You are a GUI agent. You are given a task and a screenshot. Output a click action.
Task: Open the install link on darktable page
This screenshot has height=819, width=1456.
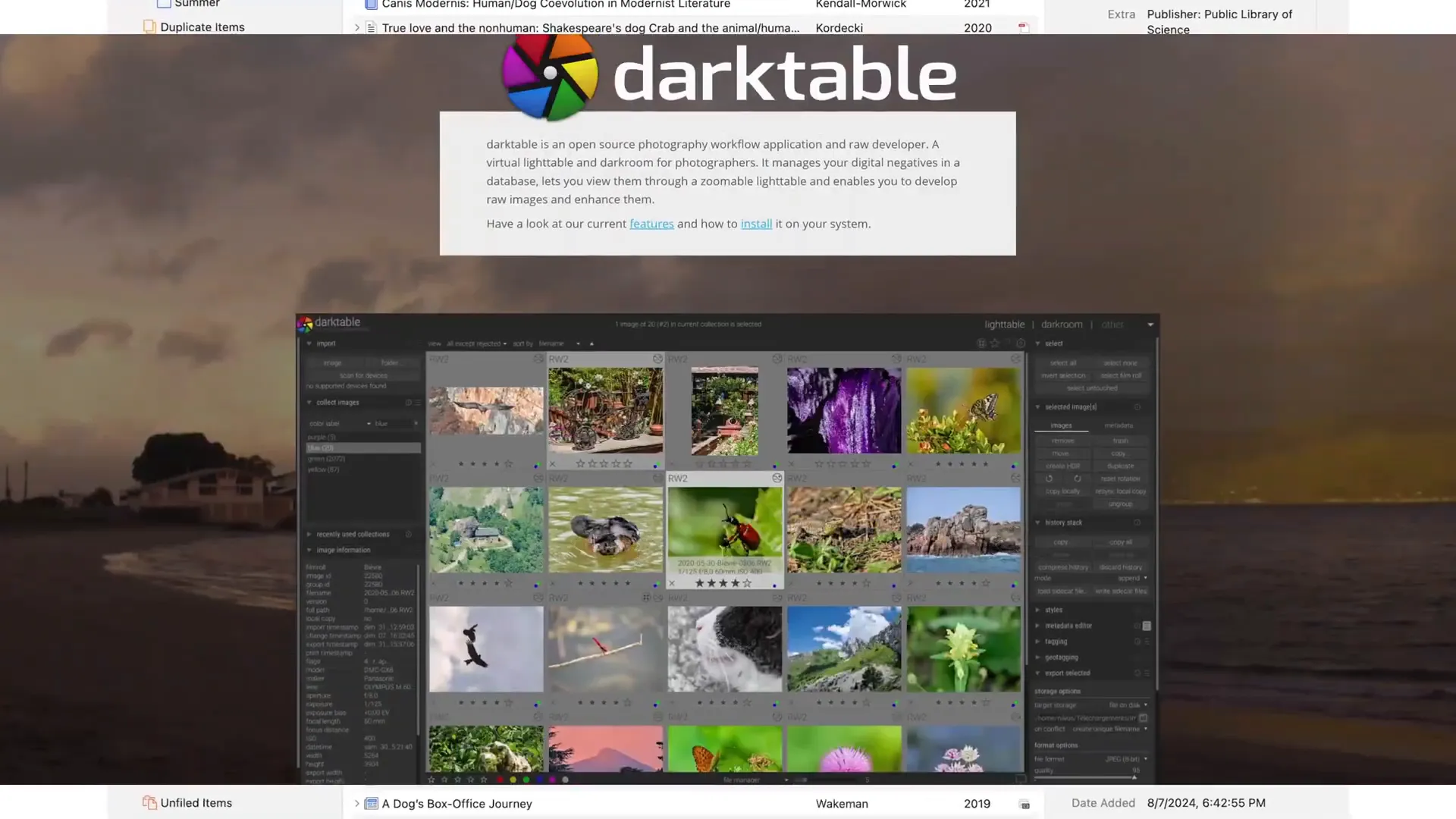(x=756, y=224)
